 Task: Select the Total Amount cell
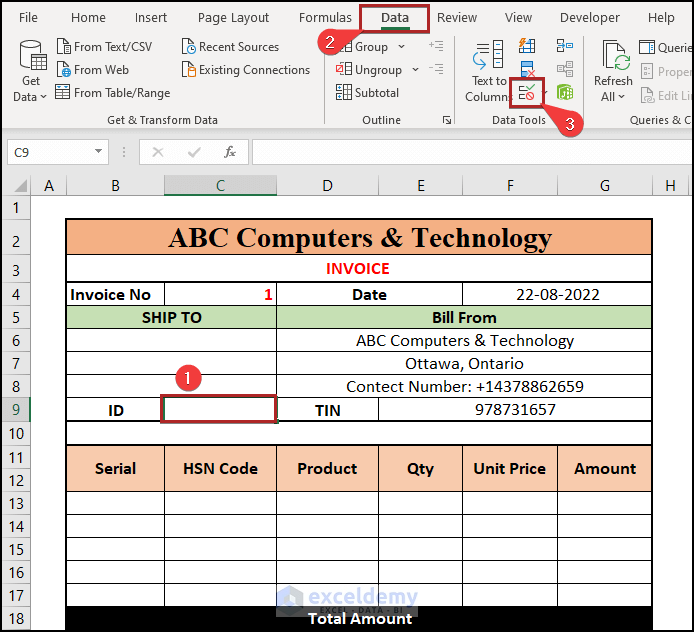359,618
